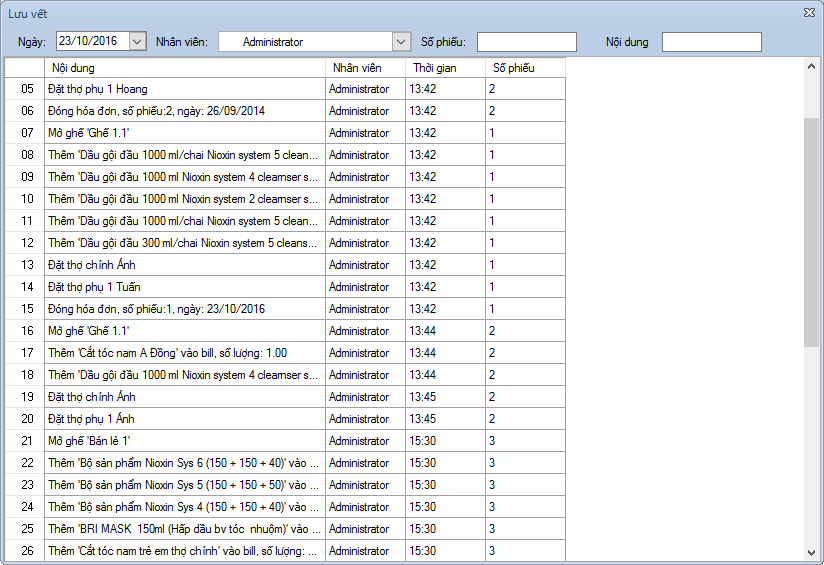Click time cell 13:44 in row 17
Viewport: 824px width, 565px height.
(x=445, y=353)
